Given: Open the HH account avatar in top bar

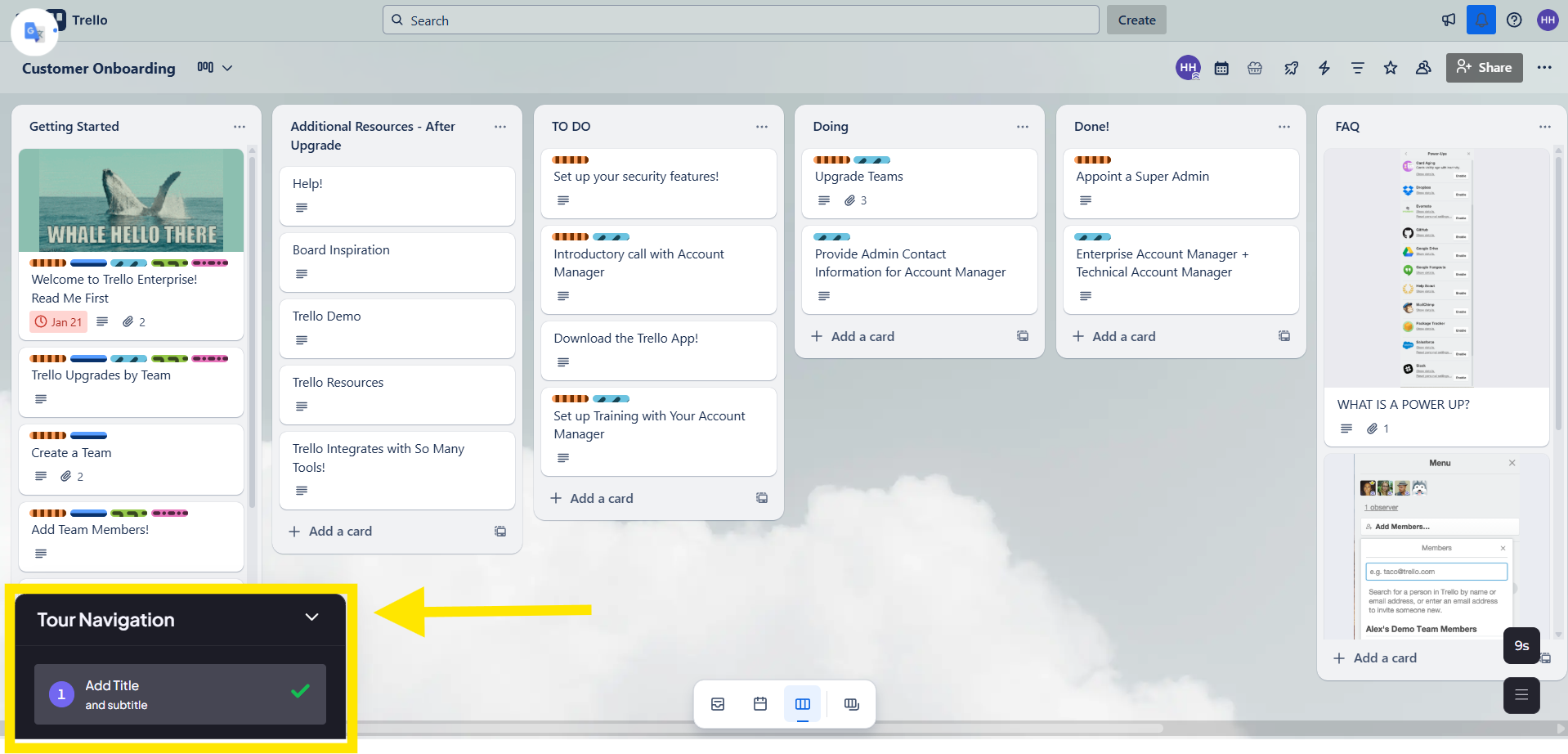Looking at the screenshot, I should click(x=1548, y=20).
